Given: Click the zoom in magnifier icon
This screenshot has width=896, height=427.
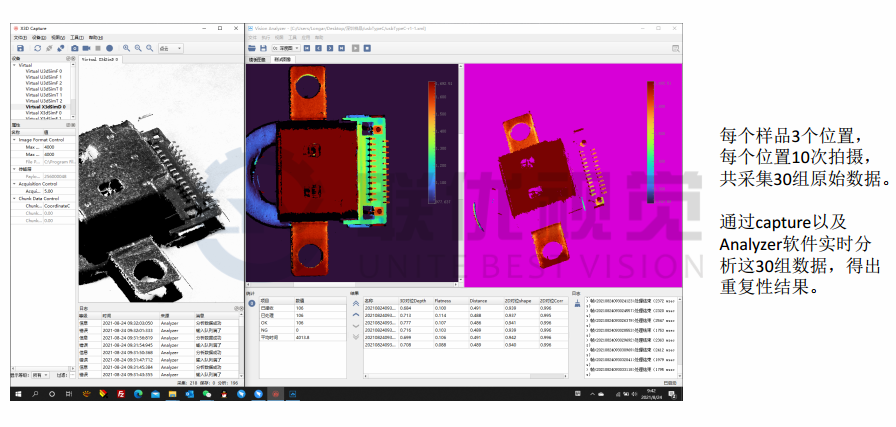Looking at the screenshot, I should 126,48.
